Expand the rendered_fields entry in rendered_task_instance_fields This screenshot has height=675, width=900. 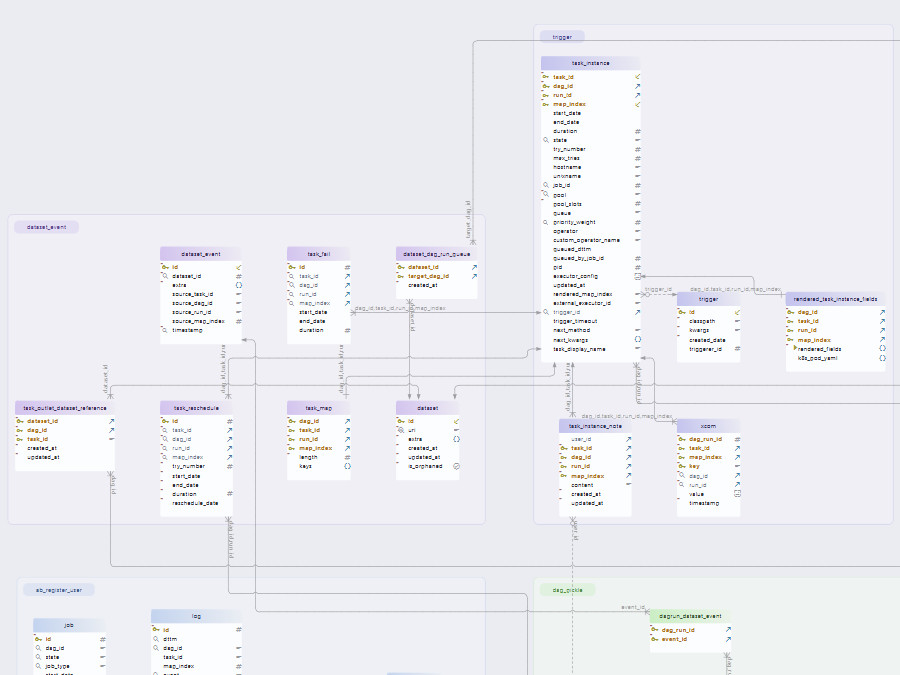[x=796, y=348]
